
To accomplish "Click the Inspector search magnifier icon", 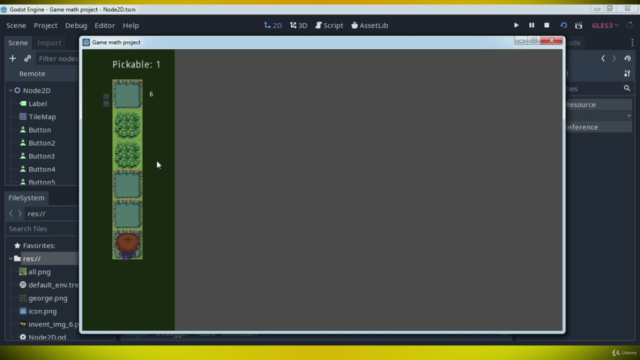I will click(627, 88).
